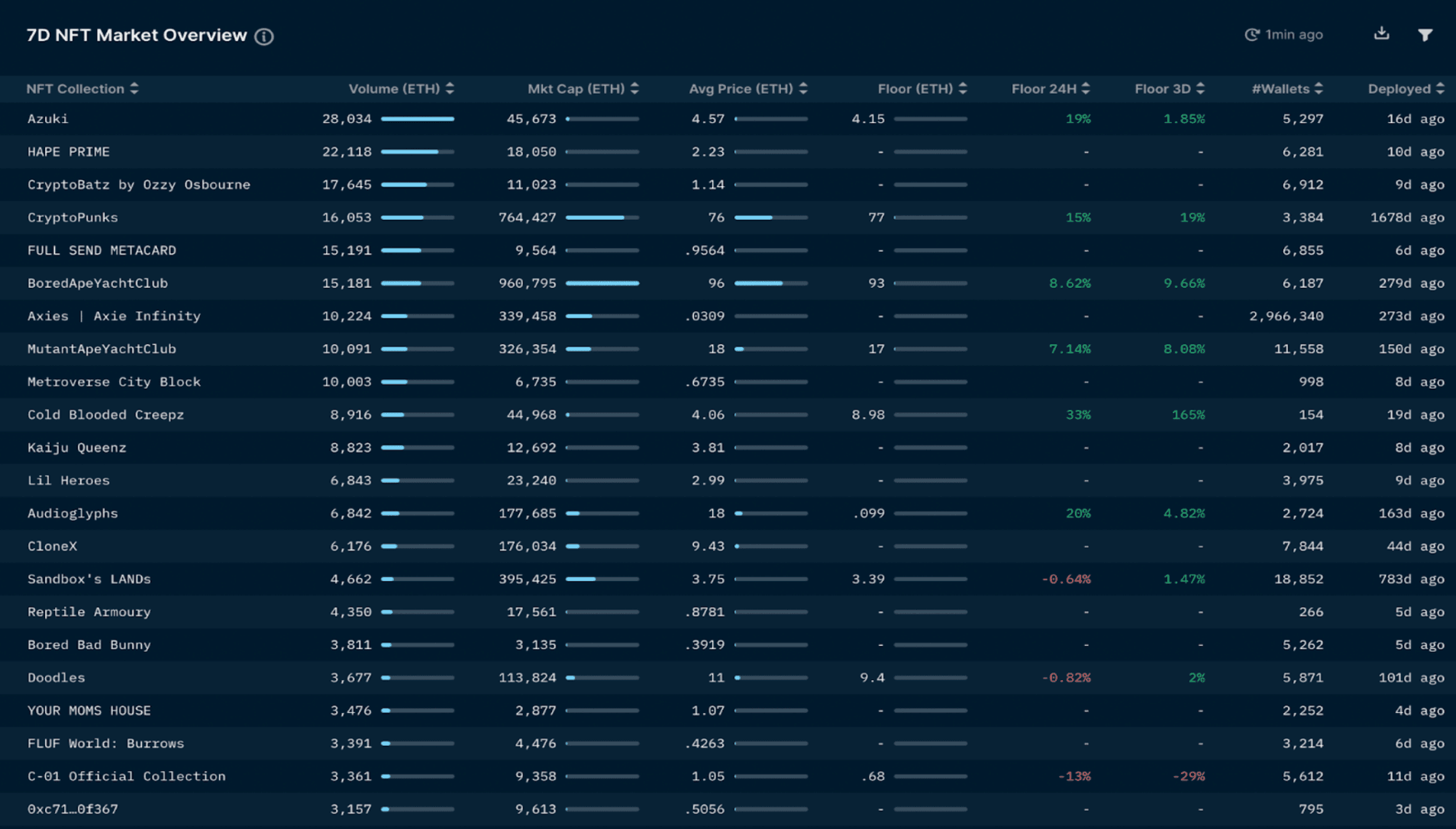Click sort arrows beside Mkt Cap (ETH)
Screen dimensions: 1456x829
(634, 89)
